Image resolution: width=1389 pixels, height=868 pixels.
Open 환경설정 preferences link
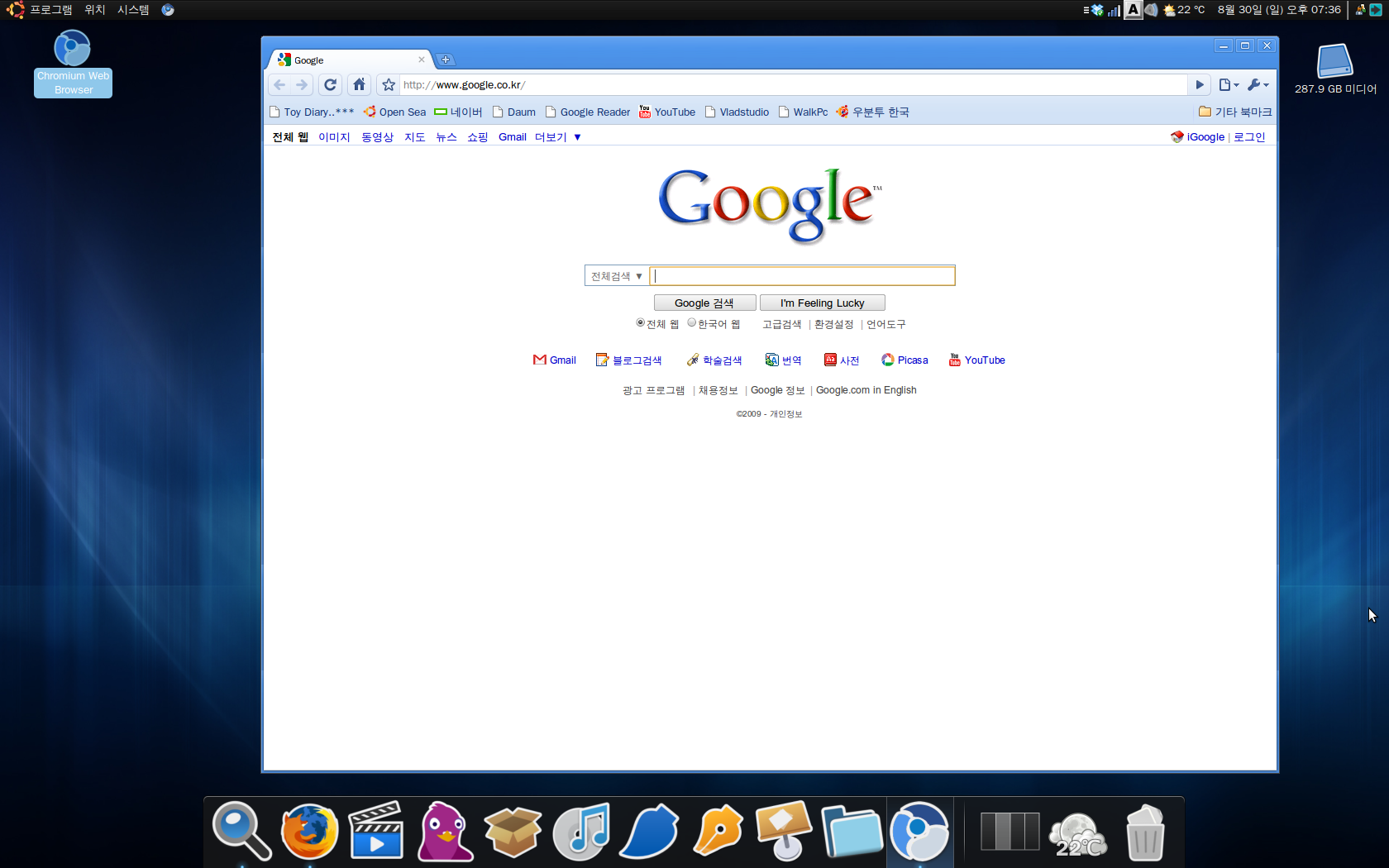[833, 324]
